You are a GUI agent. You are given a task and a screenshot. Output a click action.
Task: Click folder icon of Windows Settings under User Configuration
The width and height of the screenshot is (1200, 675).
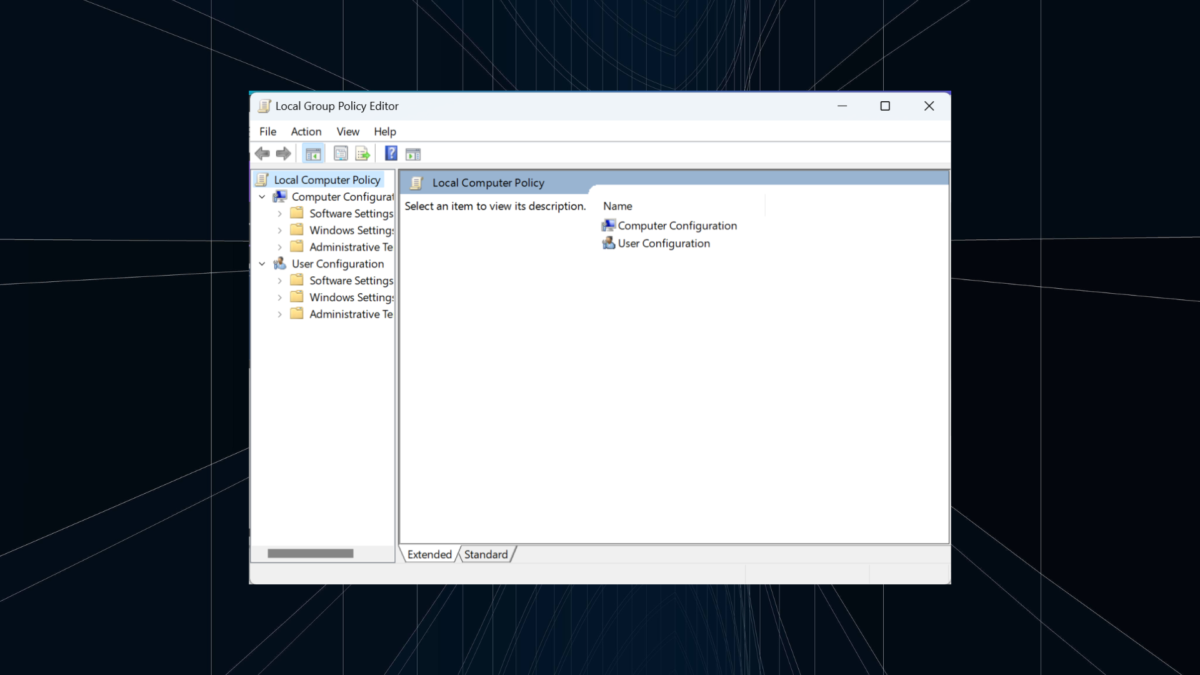click(x=297, y=297)
